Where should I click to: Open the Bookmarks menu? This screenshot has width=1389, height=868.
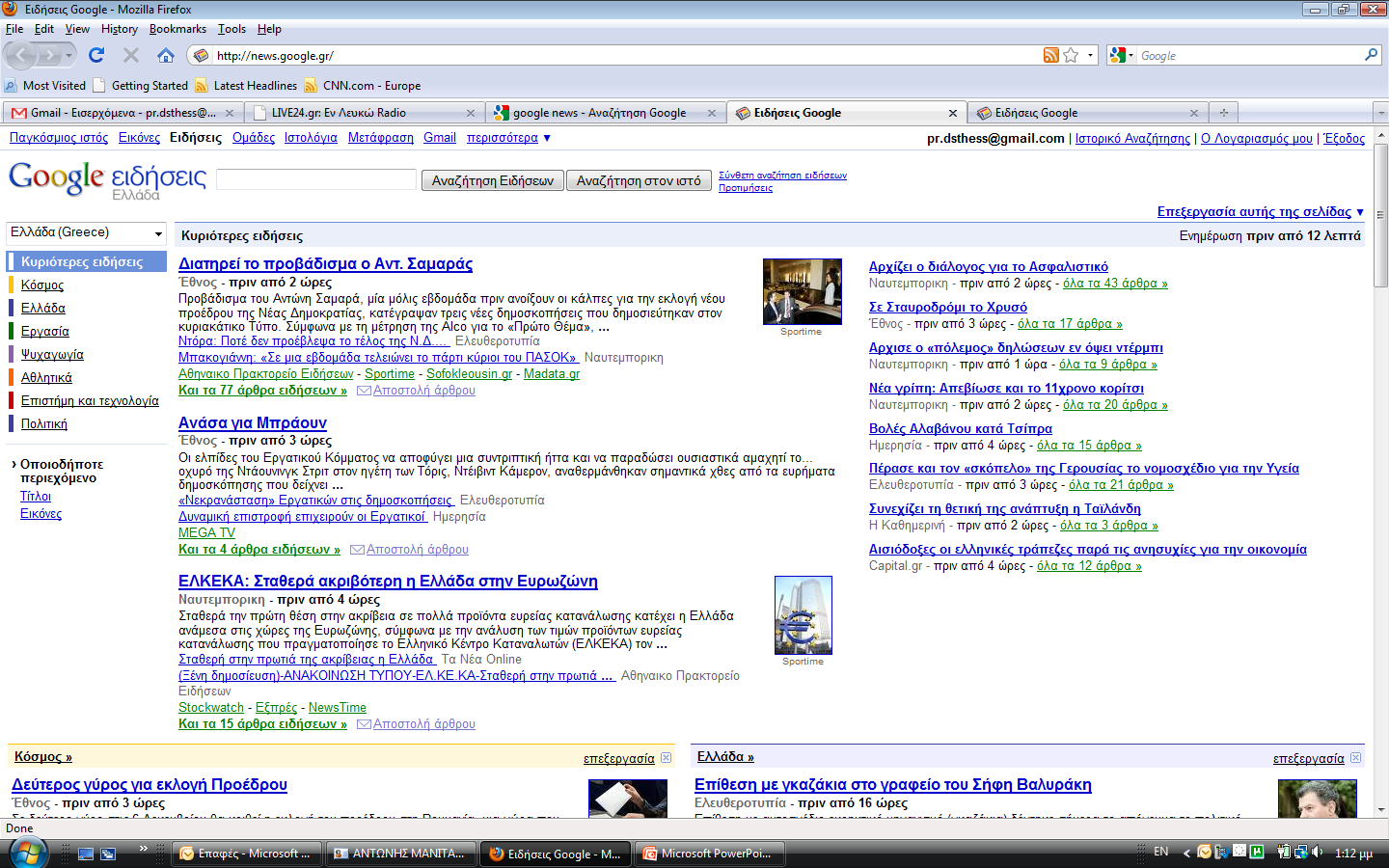pyautogui.click(x=177, y=29)
